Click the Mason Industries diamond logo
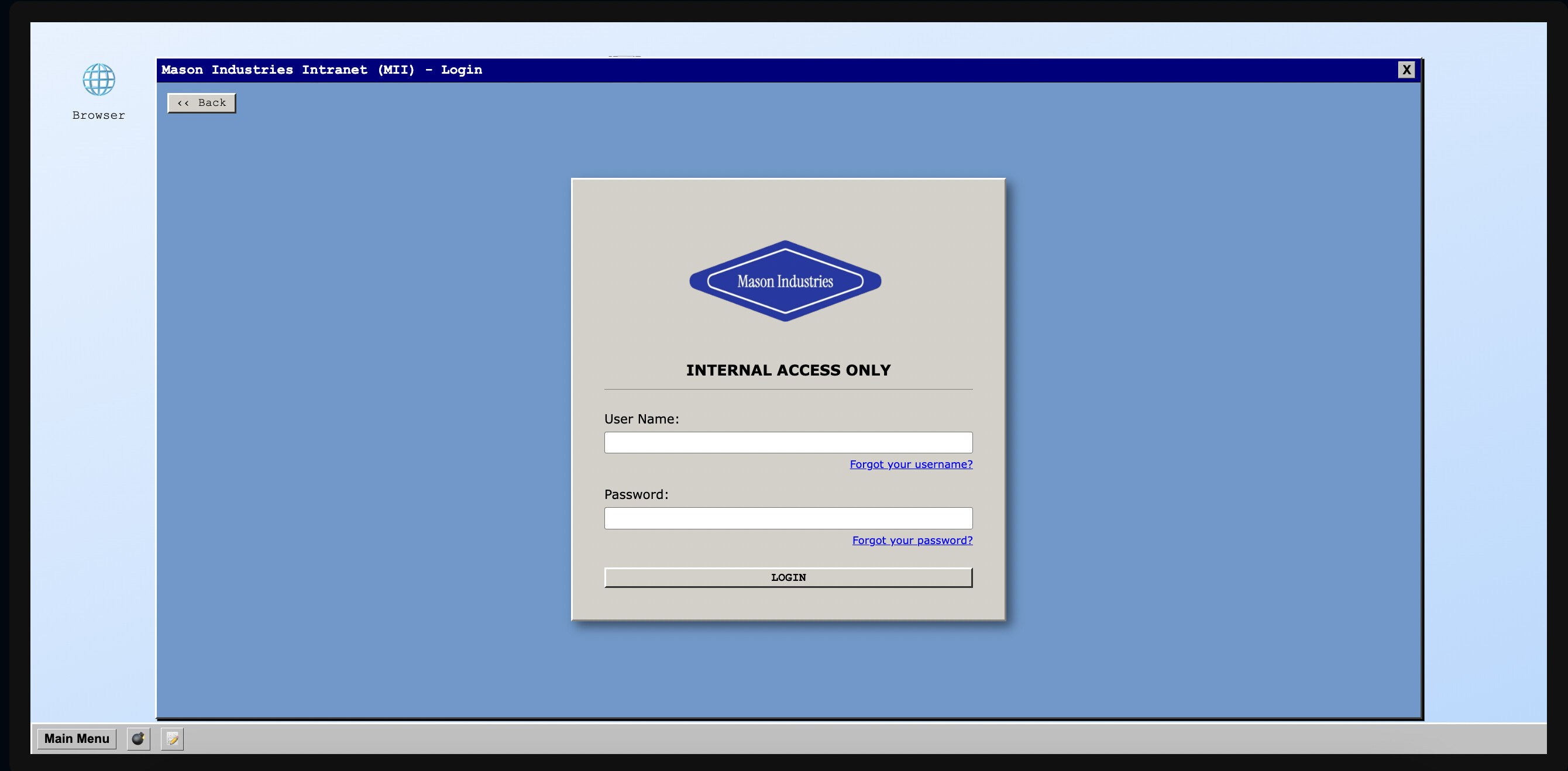This screenshot has width=1568, height=771. click(x=785, y=281)
